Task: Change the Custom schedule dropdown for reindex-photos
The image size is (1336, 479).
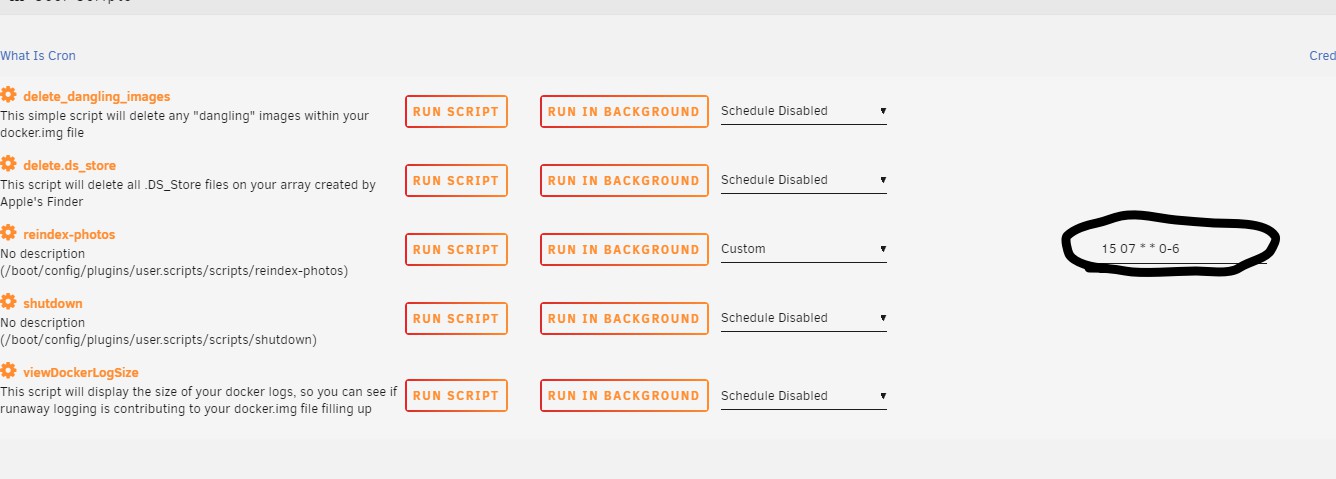Action: click(x=804, y=249)
